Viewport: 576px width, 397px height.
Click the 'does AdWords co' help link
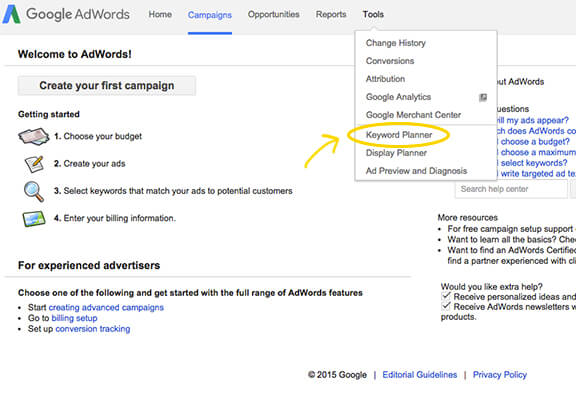[x=536, y=131]
